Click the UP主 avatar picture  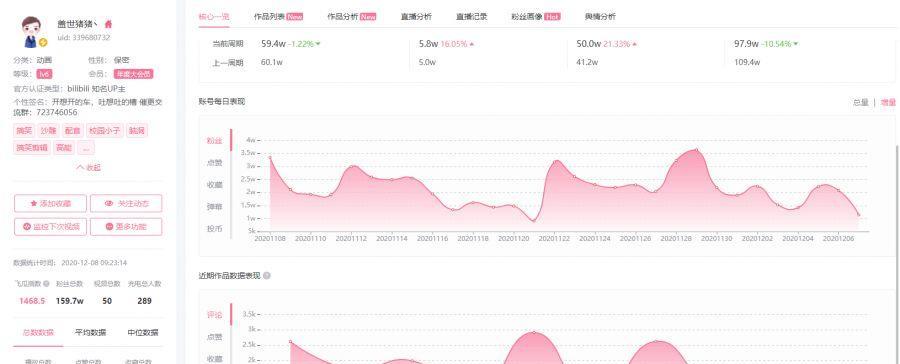coord(33,32)
